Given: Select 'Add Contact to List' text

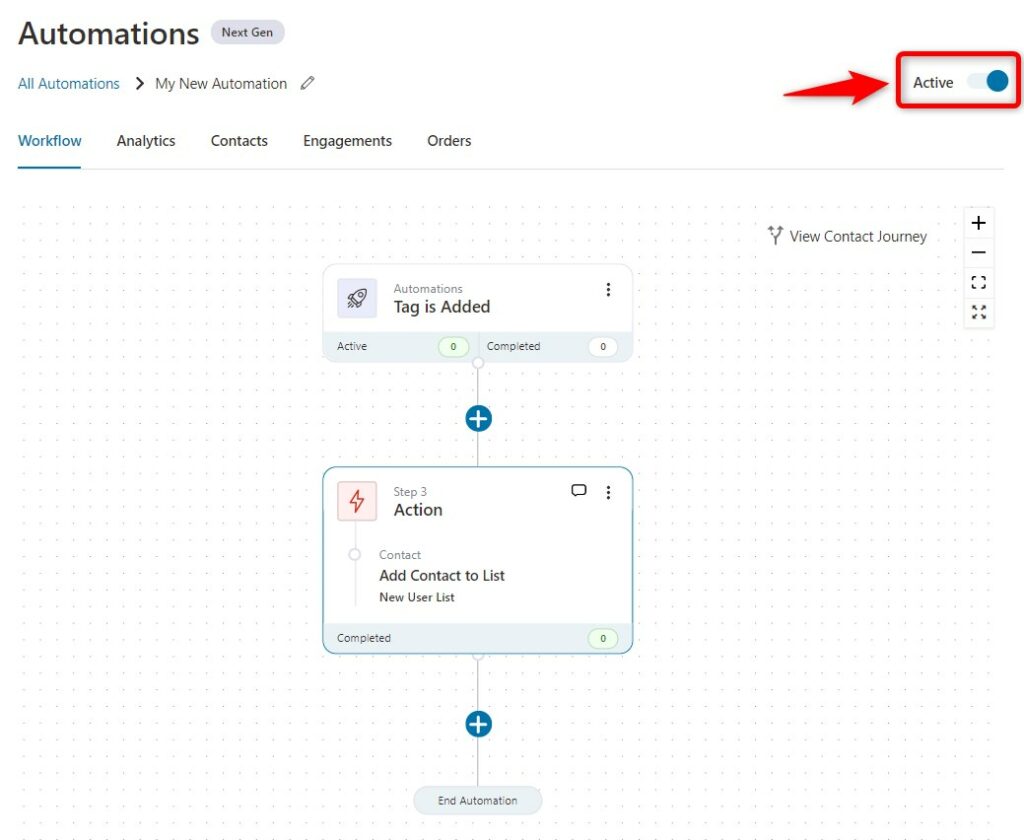Looking at the screenshot, I should pyautogui.click(x=442, y=575).
